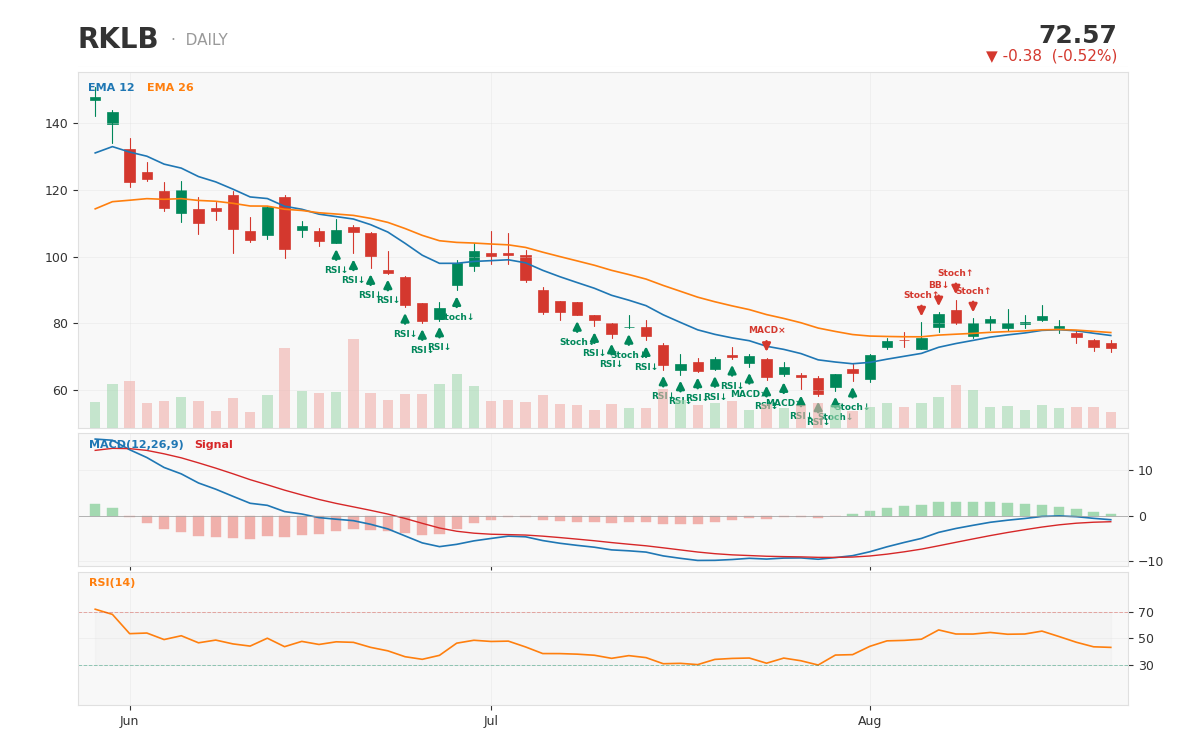Image resolution: width=1200 pixels, height=750 pixels.
Task: Click the 140 price axis label
Action: (55, 124)
